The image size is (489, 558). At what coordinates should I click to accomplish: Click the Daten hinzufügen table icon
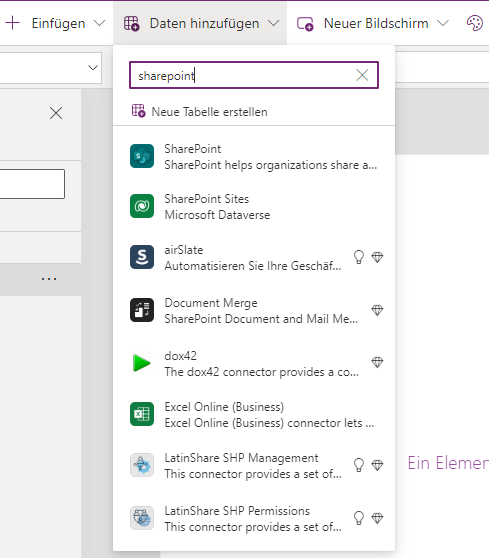click(131, 23)
